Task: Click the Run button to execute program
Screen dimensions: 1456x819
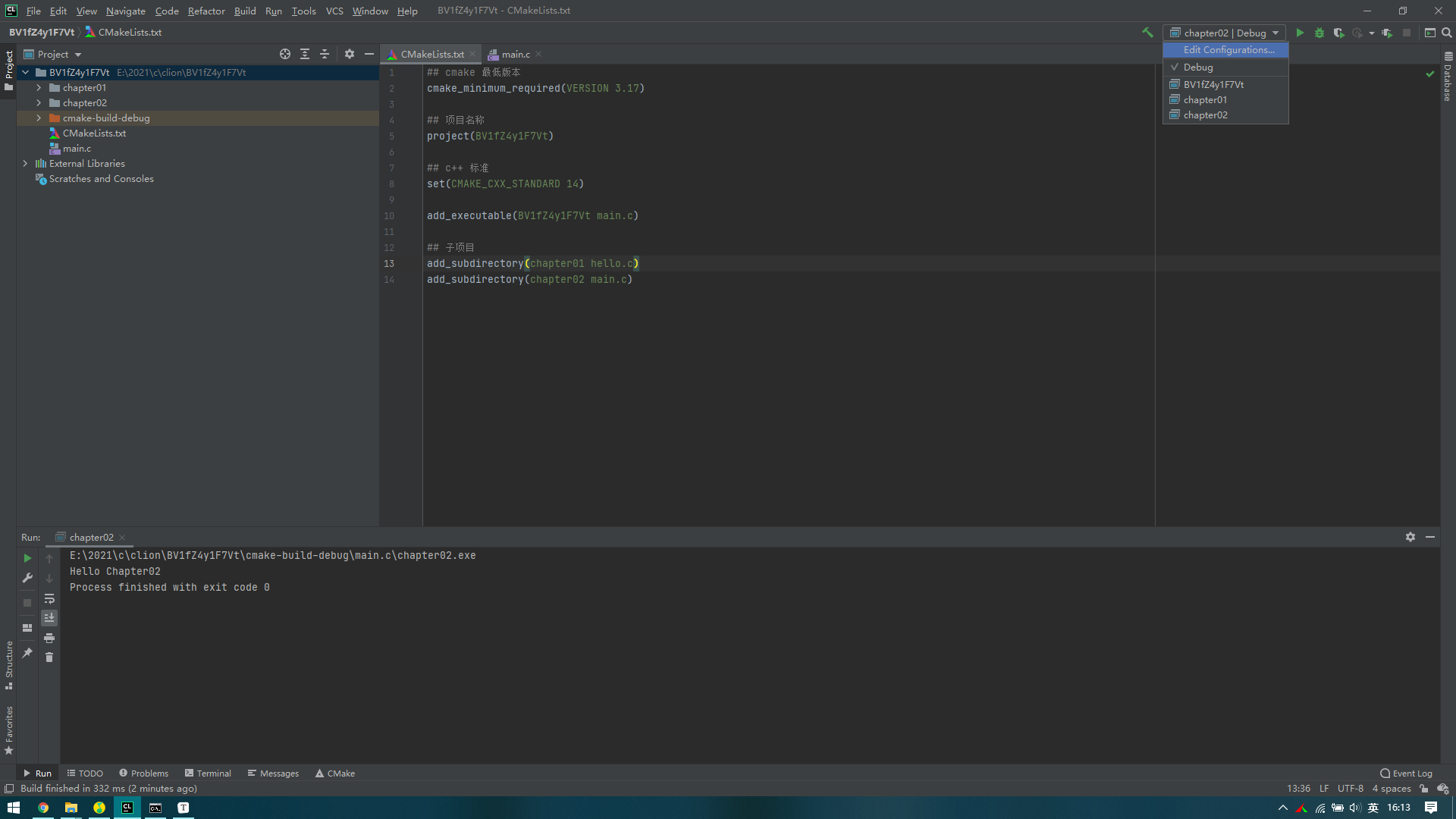Action: pos(1298,32)
